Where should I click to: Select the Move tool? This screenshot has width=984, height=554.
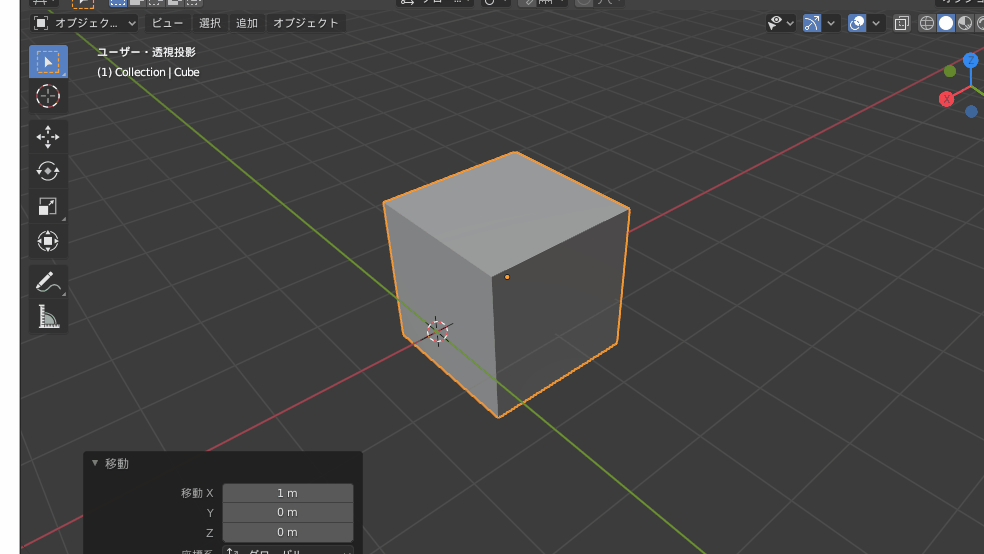(x=48, y=137)
